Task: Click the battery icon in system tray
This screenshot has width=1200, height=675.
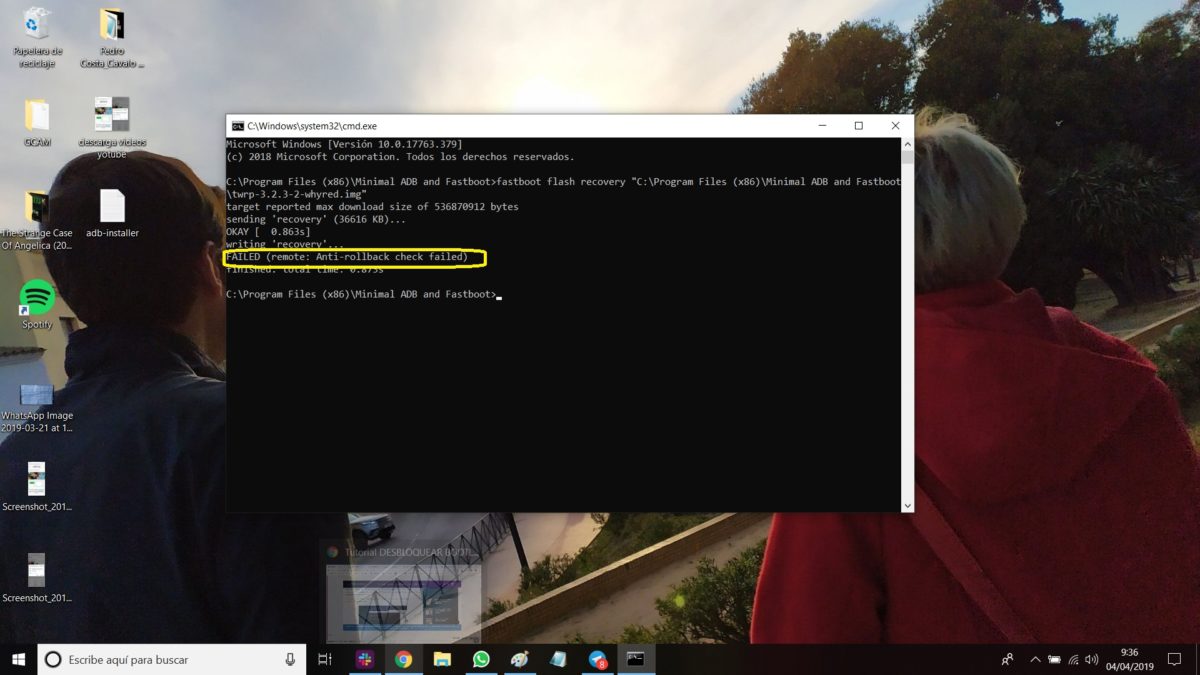Action: point(1054,660)
